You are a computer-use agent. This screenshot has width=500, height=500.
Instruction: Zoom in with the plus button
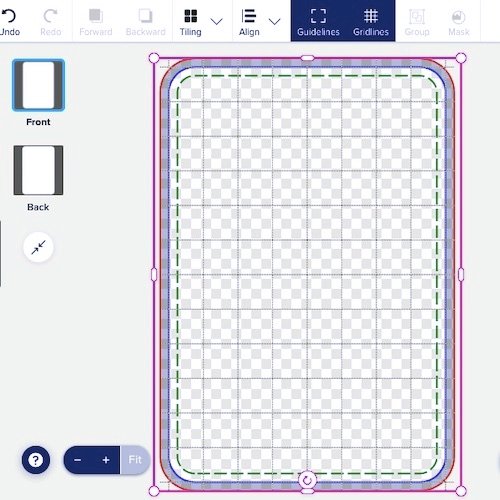(x=106, y=460)
